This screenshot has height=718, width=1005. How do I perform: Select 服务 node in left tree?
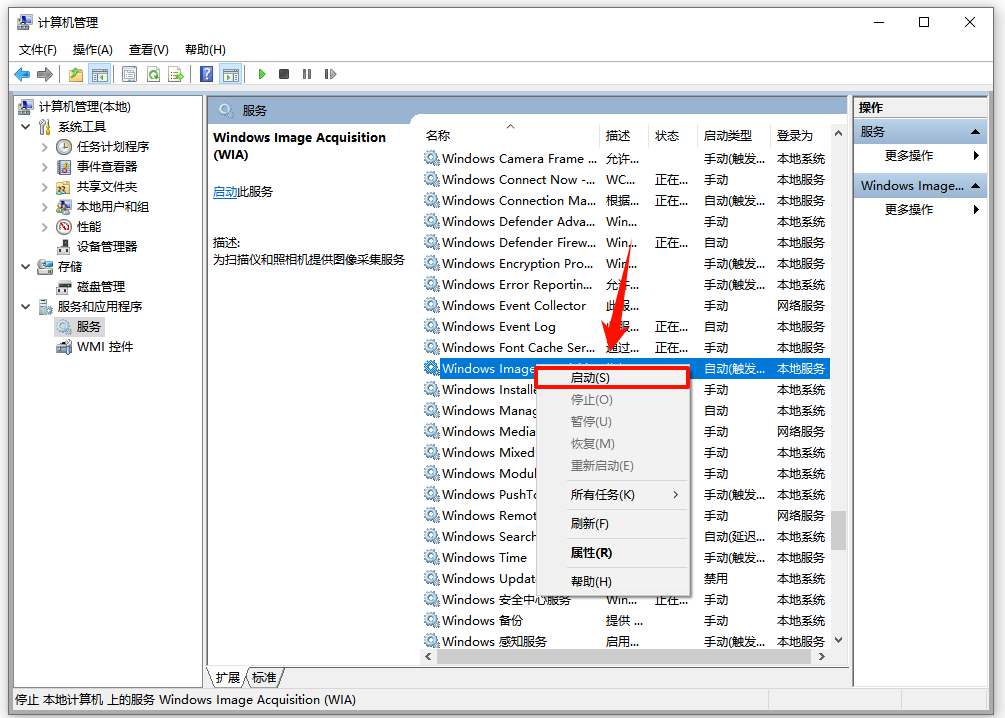click(x=88, y=327)
